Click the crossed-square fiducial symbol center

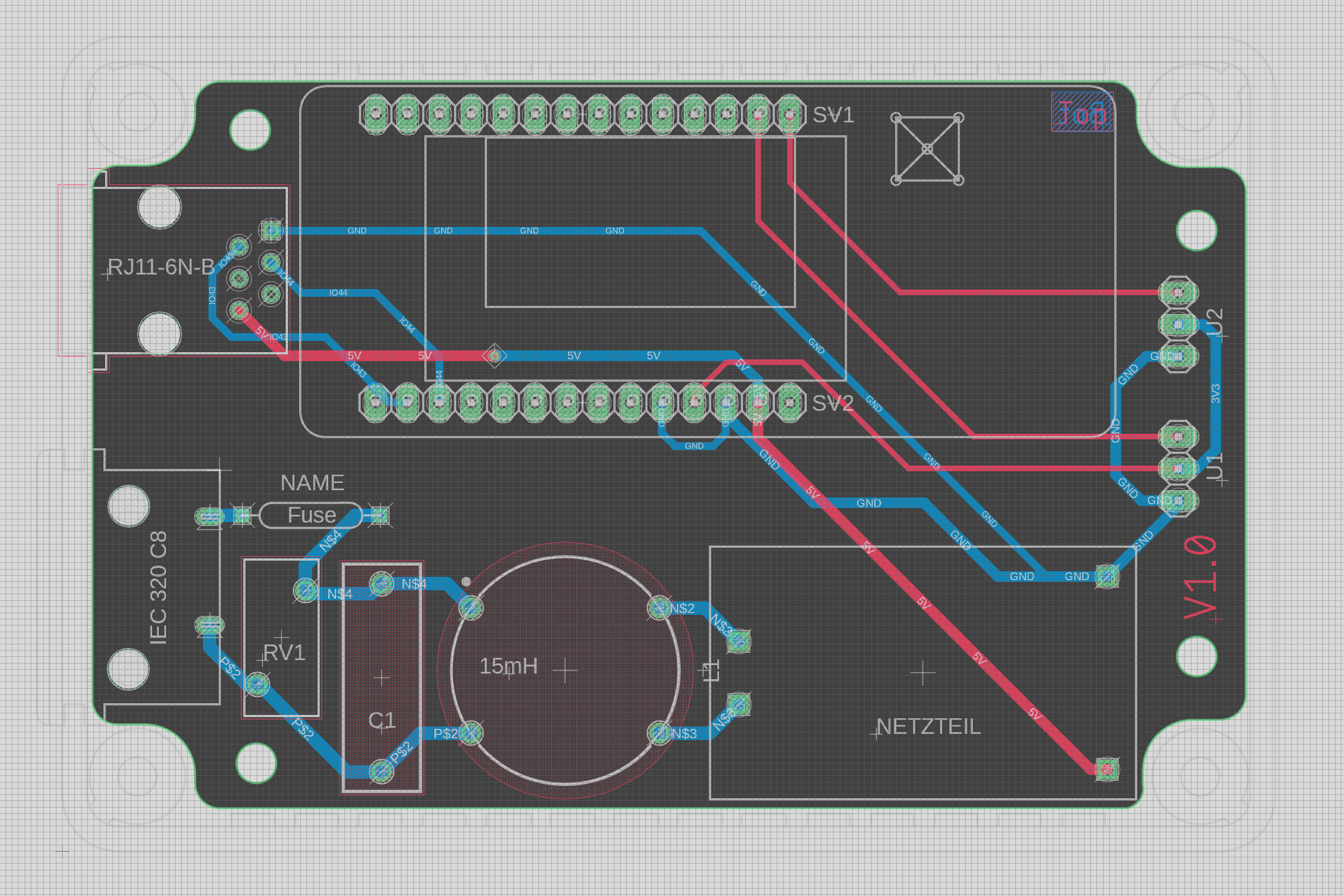927,149
